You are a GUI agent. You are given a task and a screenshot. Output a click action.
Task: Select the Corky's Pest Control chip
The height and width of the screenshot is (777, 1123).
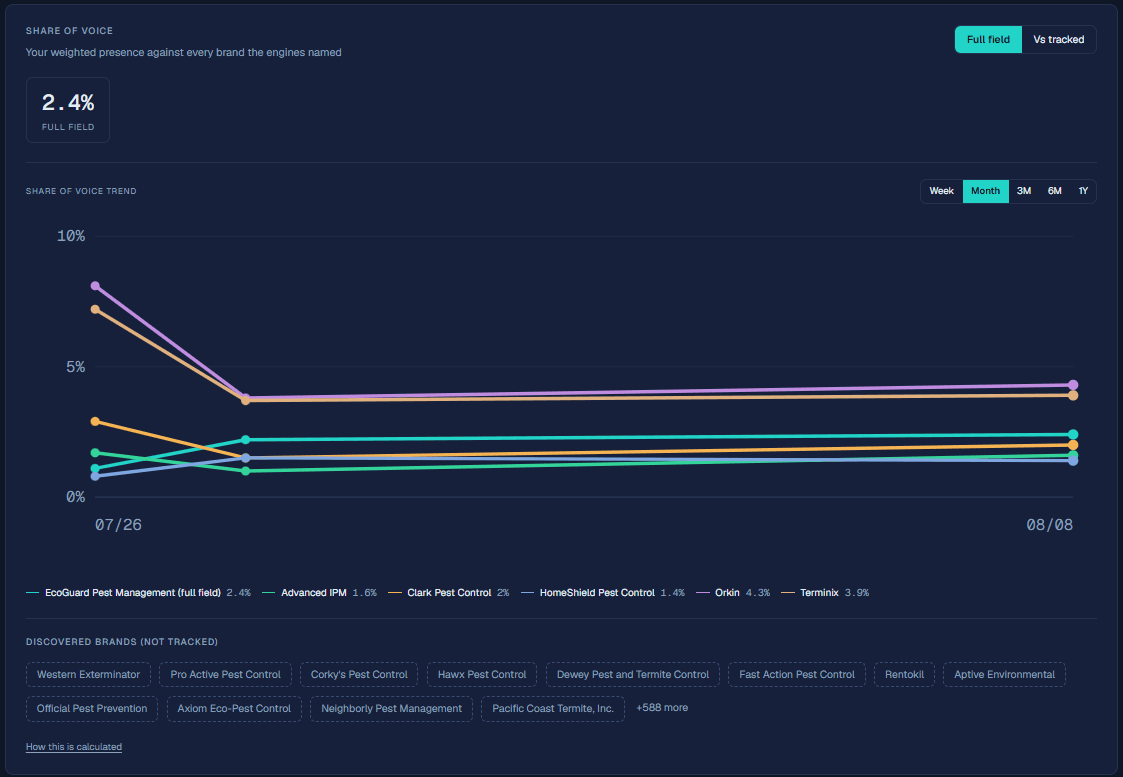click(x=359, y=675)
